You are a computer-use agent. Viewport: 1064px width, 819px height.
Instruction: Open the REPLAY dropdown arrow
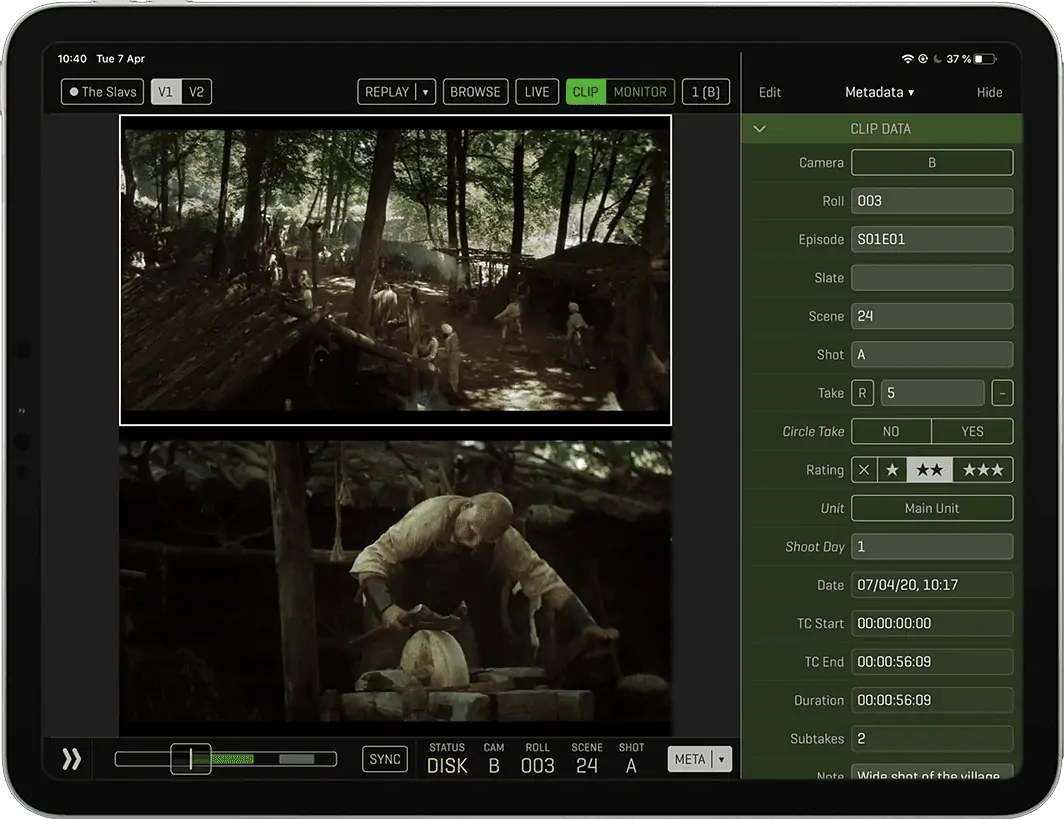[425, 92]
